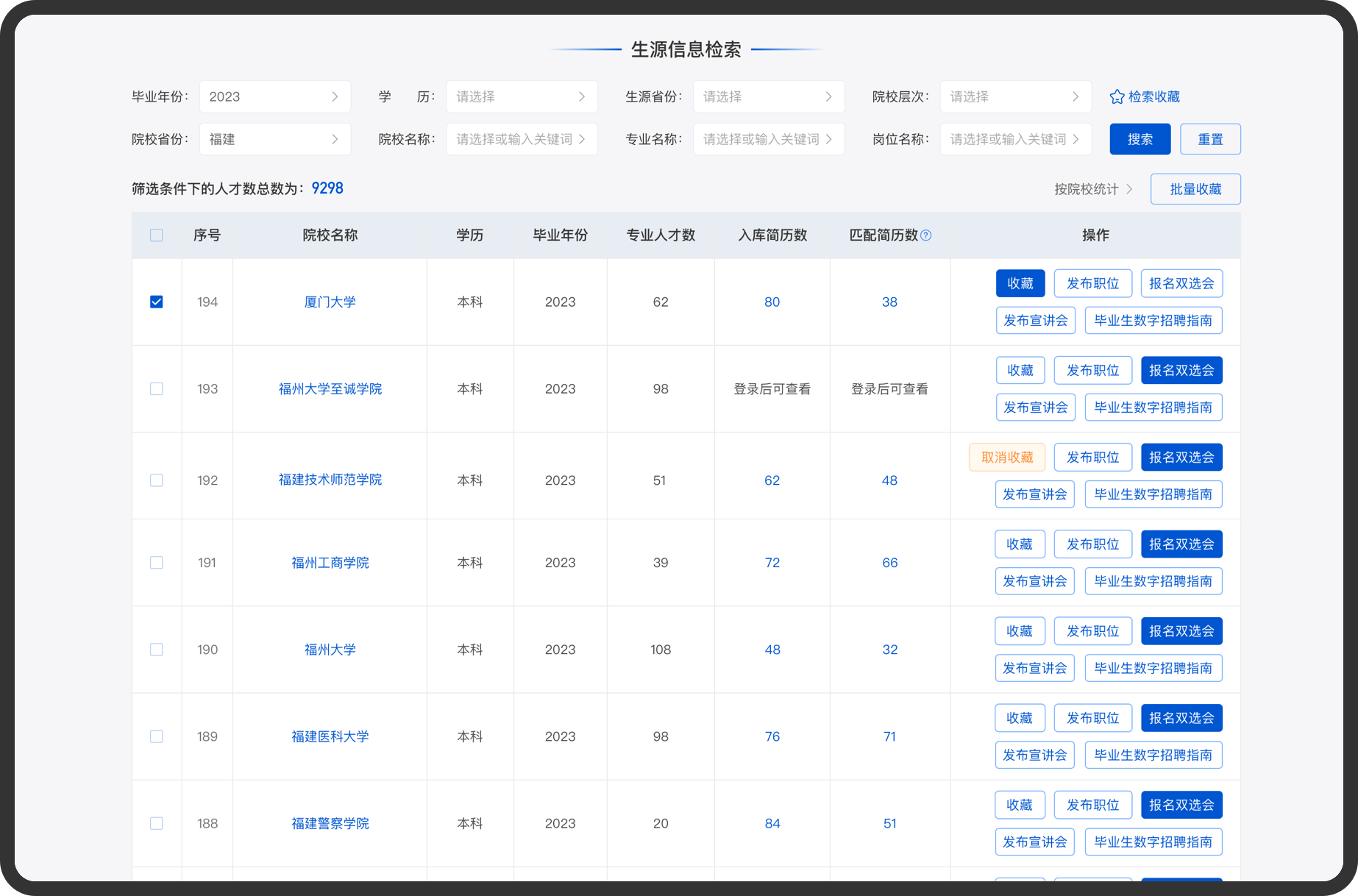Open the 检索收藏 link
Image resolution: width=1358 pixels, height=896 pixels.
tap(1145, 96)
